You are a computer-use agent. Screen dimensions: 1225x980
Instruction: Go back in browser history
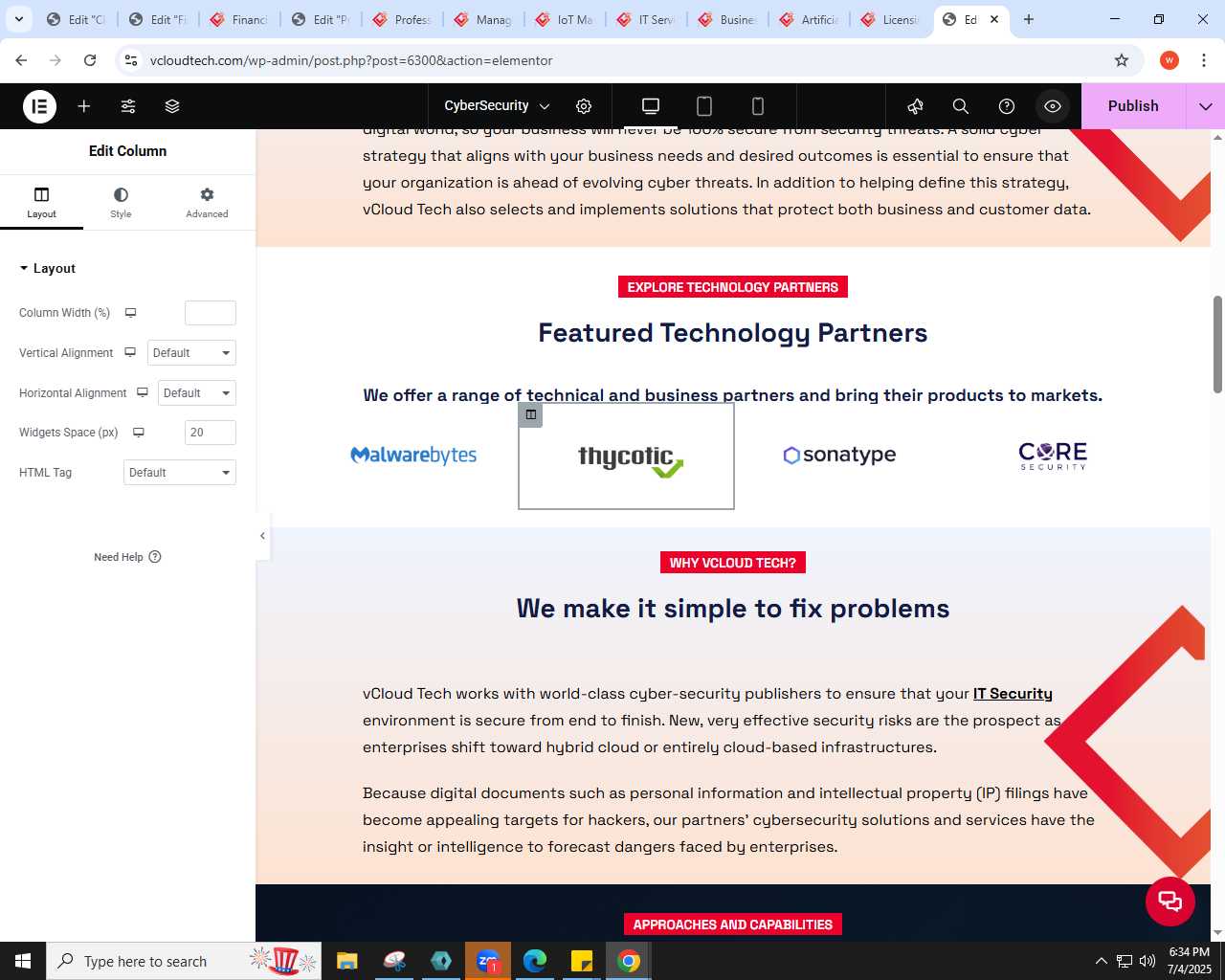(21, 60)
